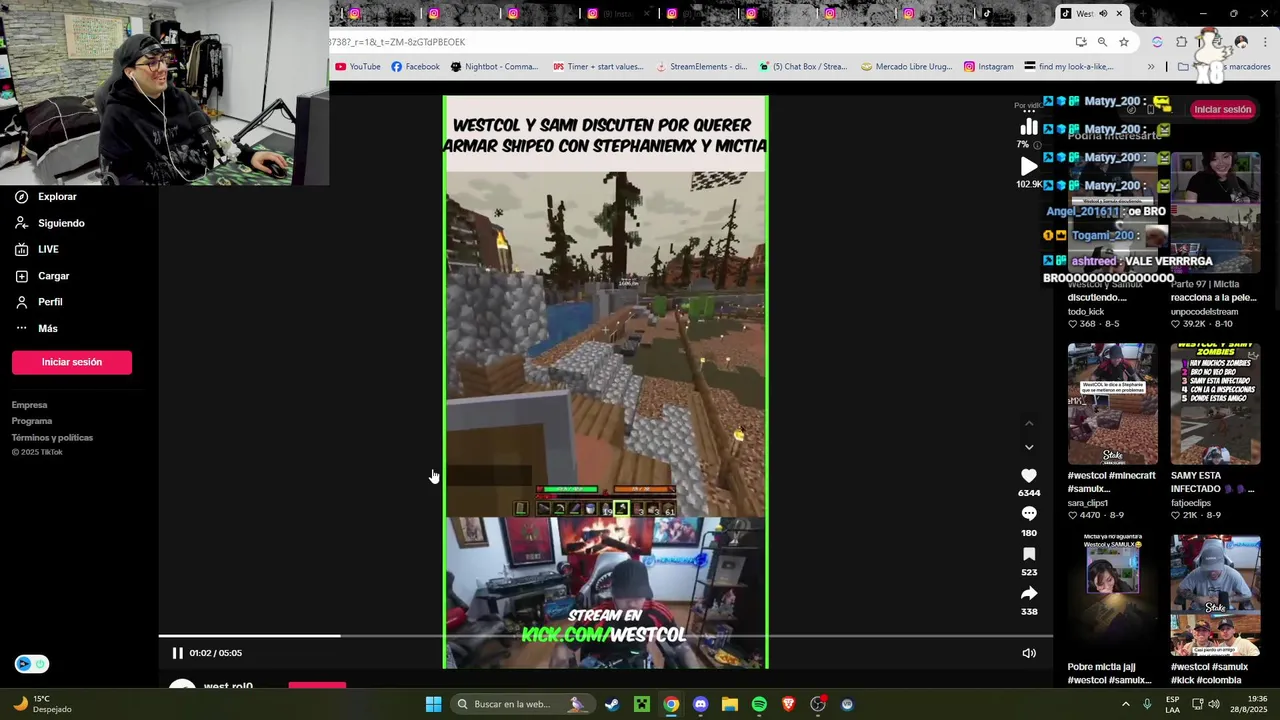Open Siguiendo in TikTok sidebar
This screenshot has width=1280, height=720.
[x=49, y=223]
